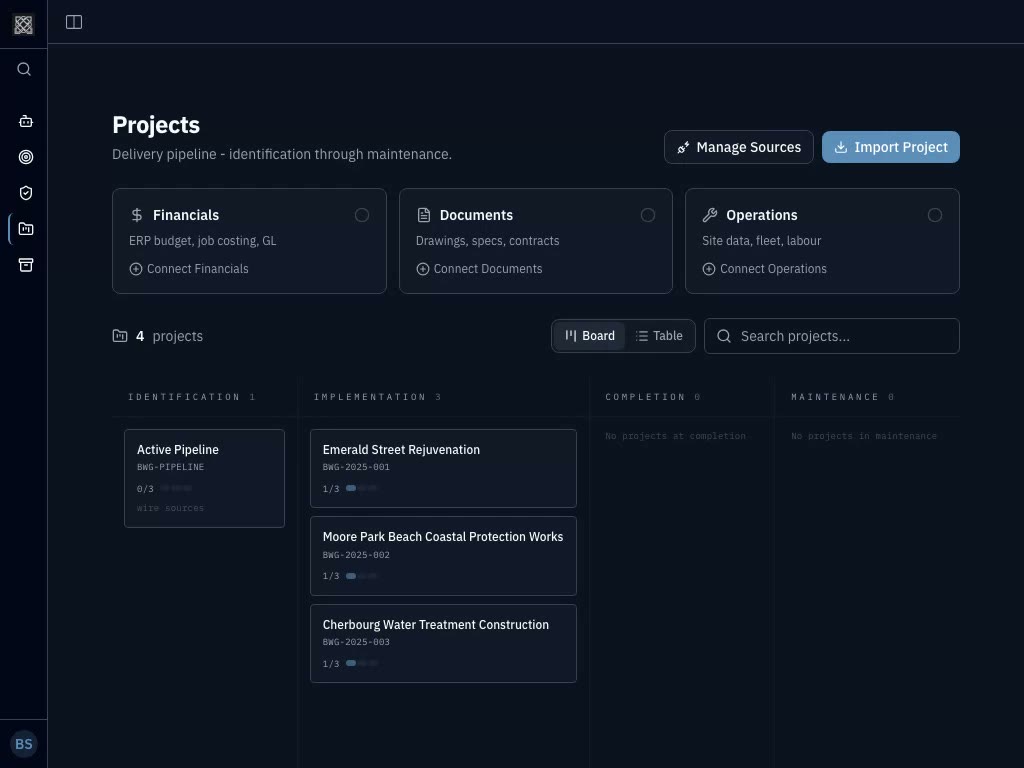Click the BWG-PIPELINE code text
1024x768 pixels.
point(170,467)
